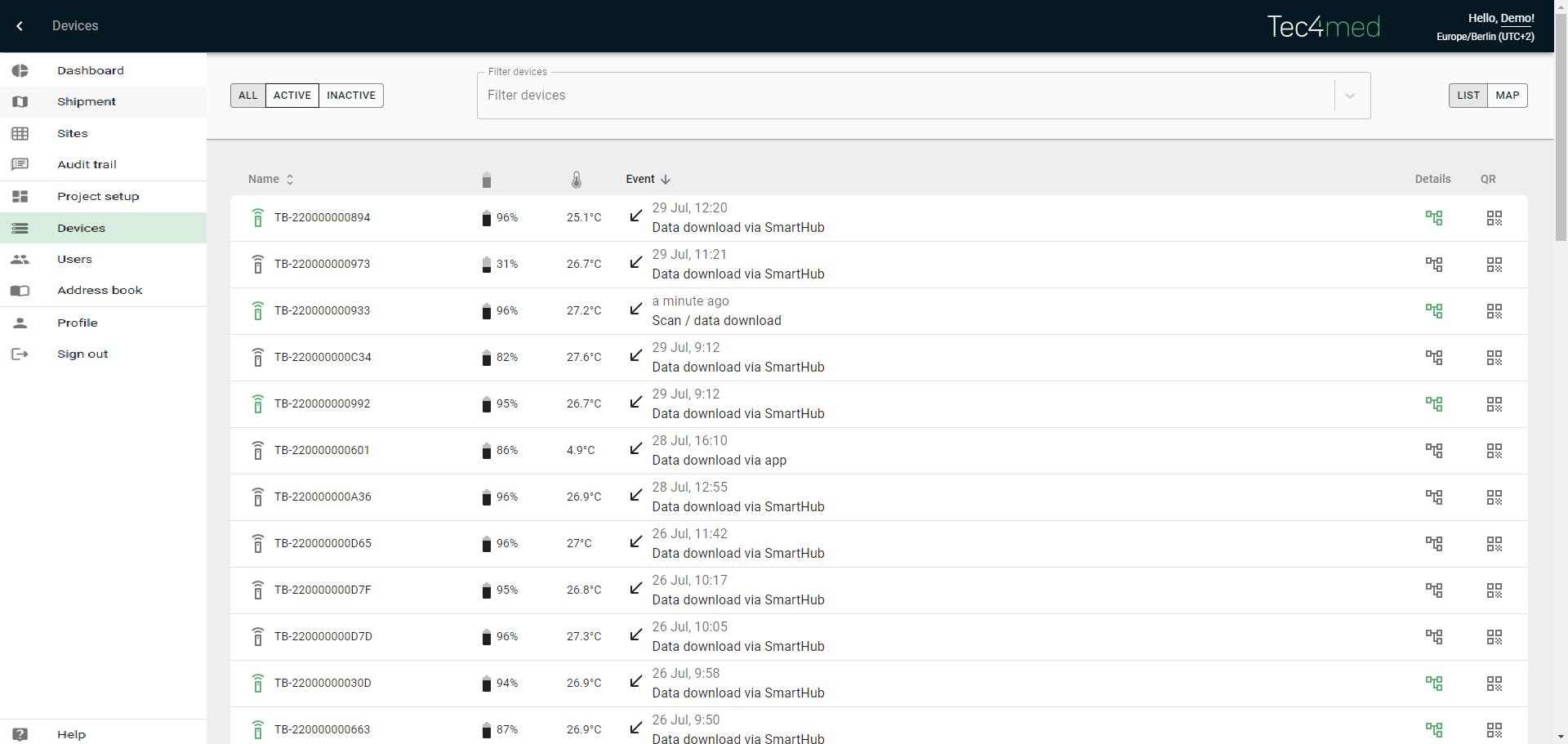Show QR code for TB-220000000D65
Image resolution: width=1568 pixels, height=744 pixels.
pyautogui.click(x=1494, y=544)
